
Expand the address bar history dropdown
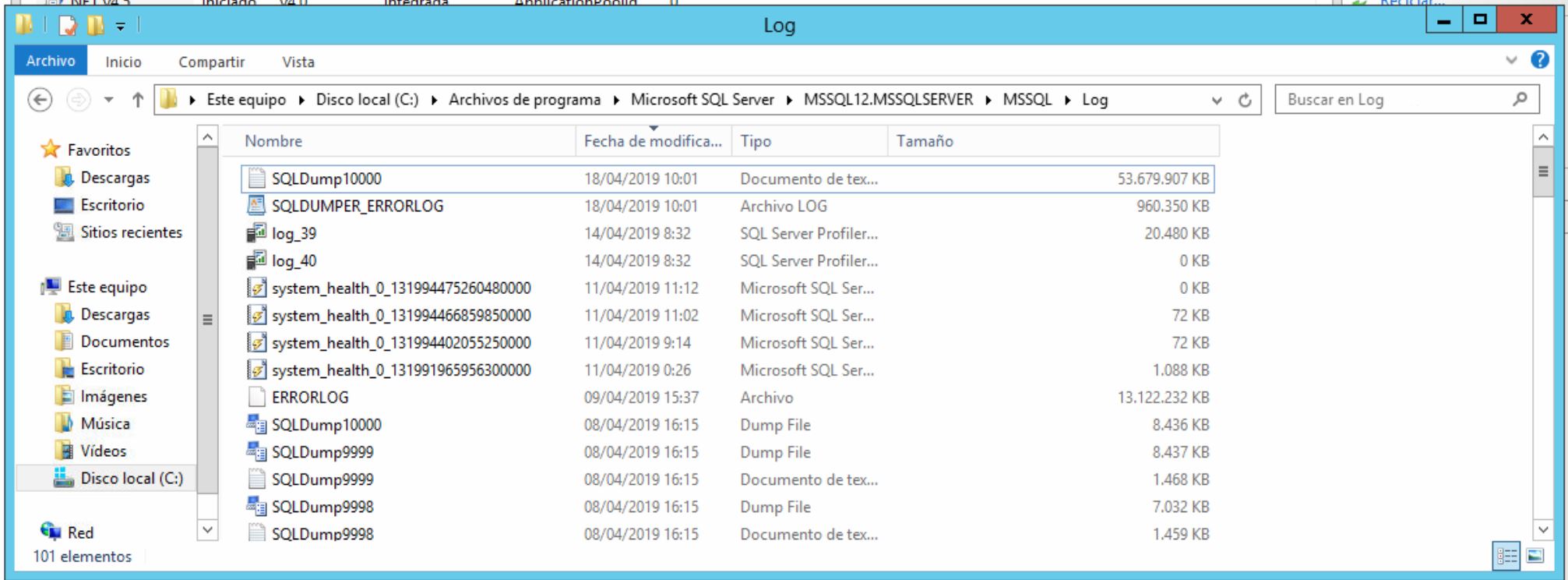1217,101
